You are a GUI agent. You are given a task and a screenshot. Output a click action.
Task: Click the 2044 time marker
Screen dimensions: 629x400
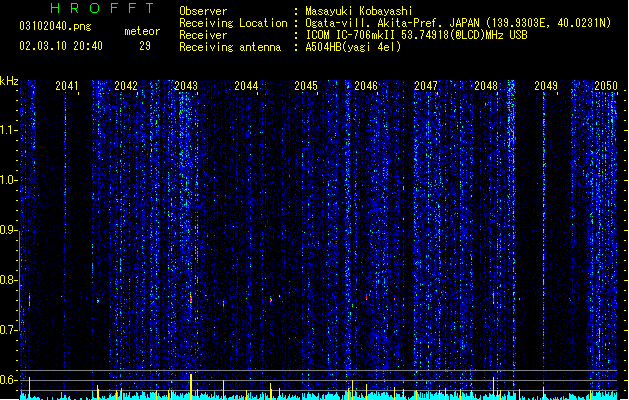246,86
